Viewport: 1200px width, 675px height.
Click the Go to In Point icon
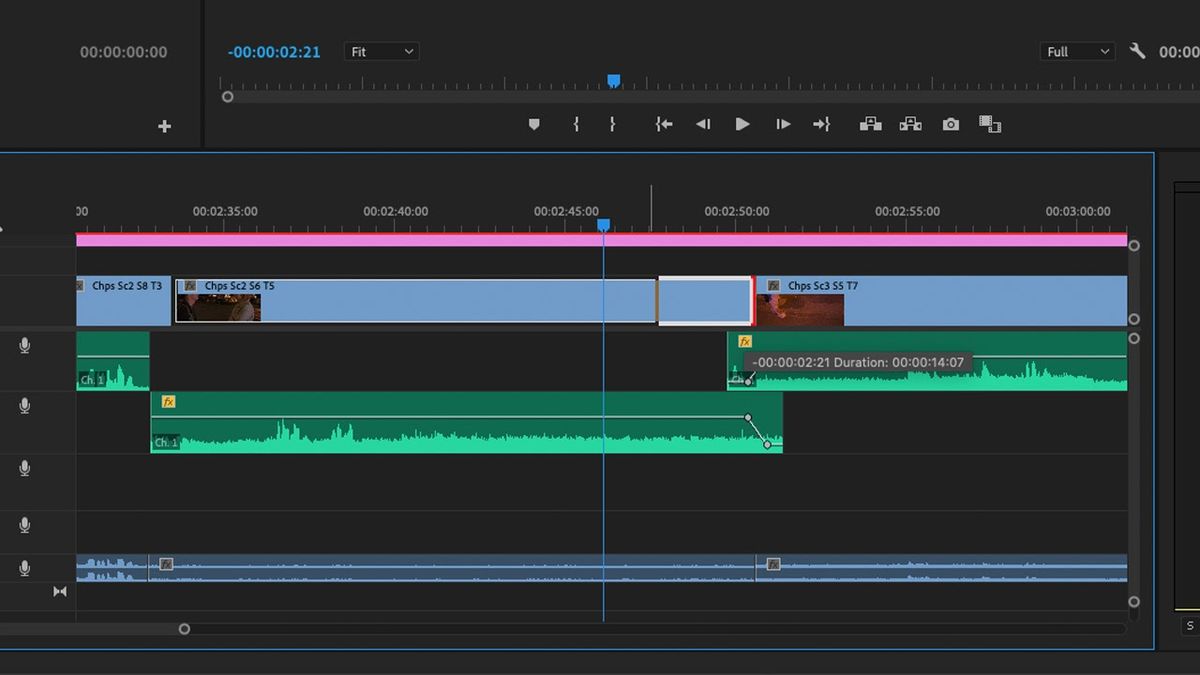pos(663,124)
